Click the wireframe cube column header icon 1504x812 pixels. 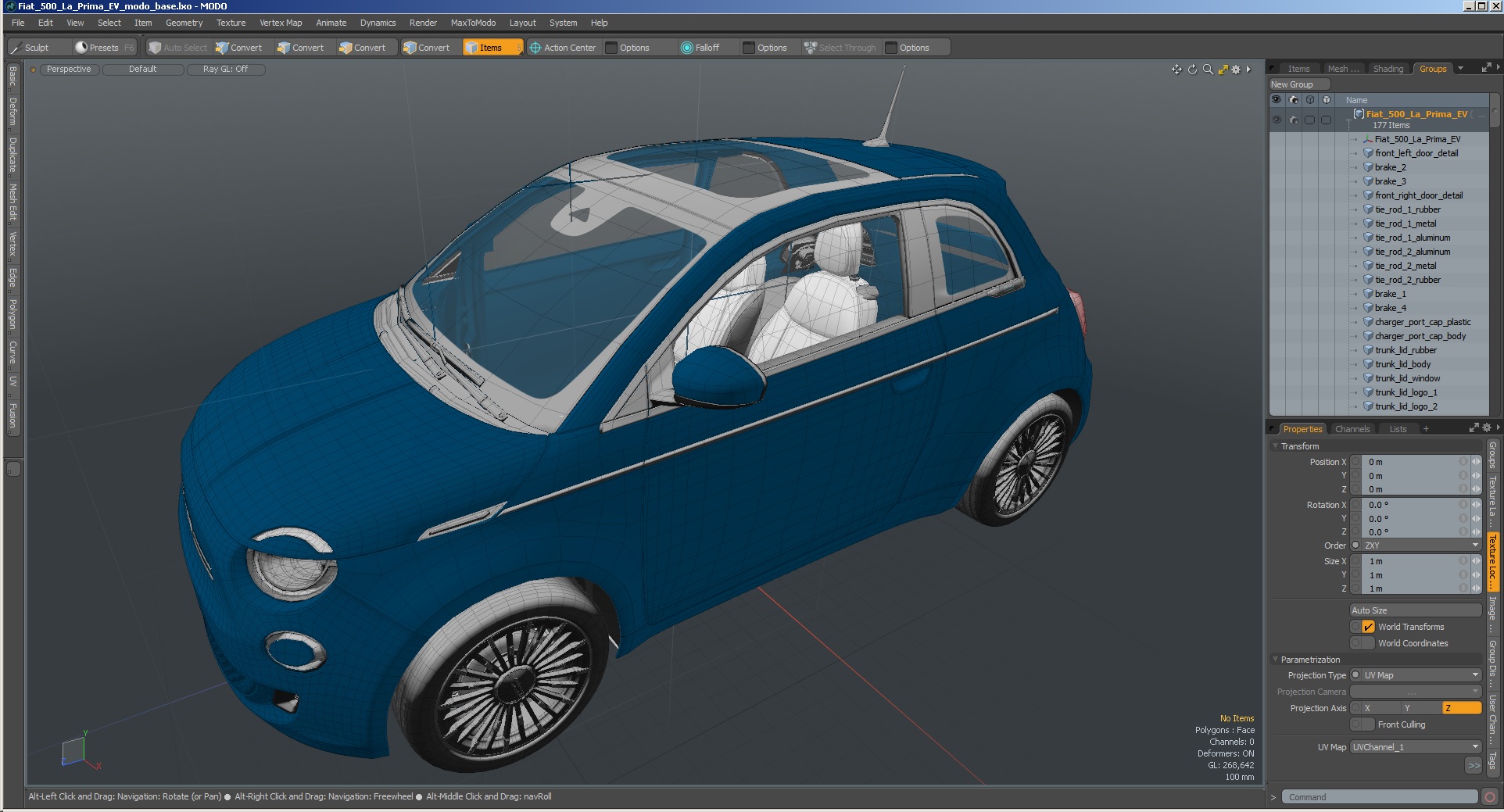1310,100
